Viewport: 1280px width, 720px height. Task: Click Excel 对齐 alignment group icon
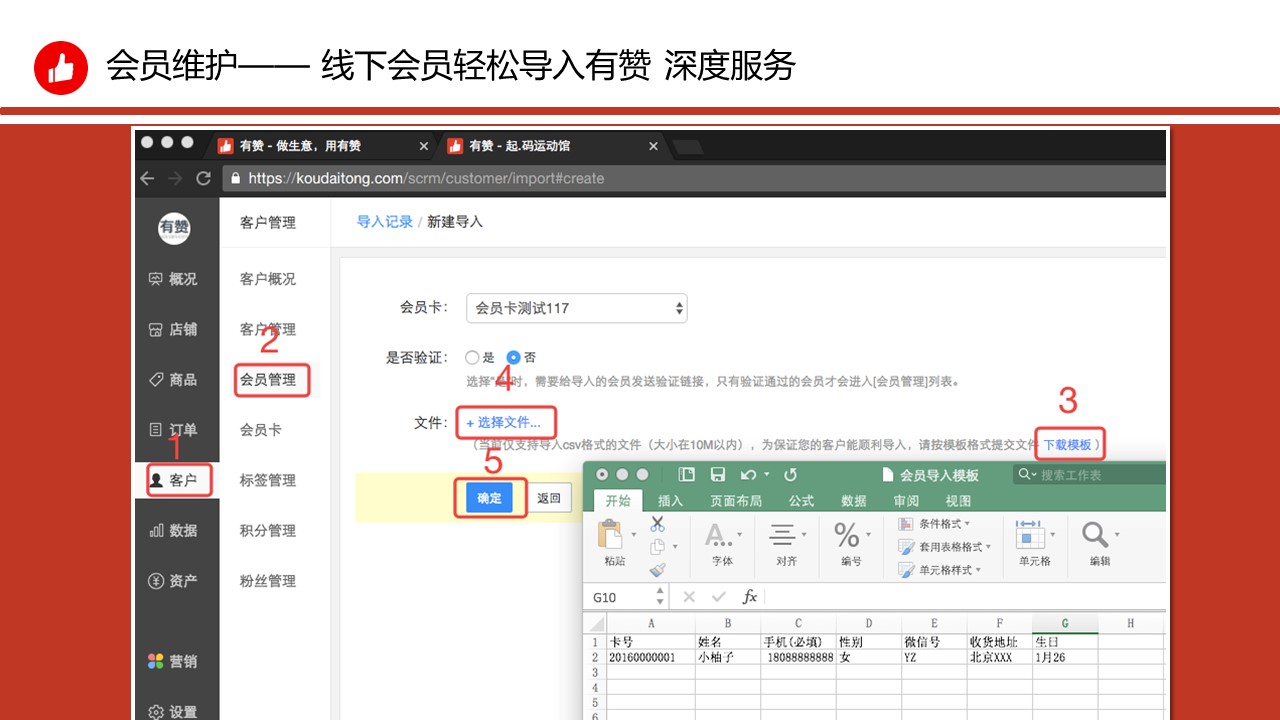tap(783, 535)
